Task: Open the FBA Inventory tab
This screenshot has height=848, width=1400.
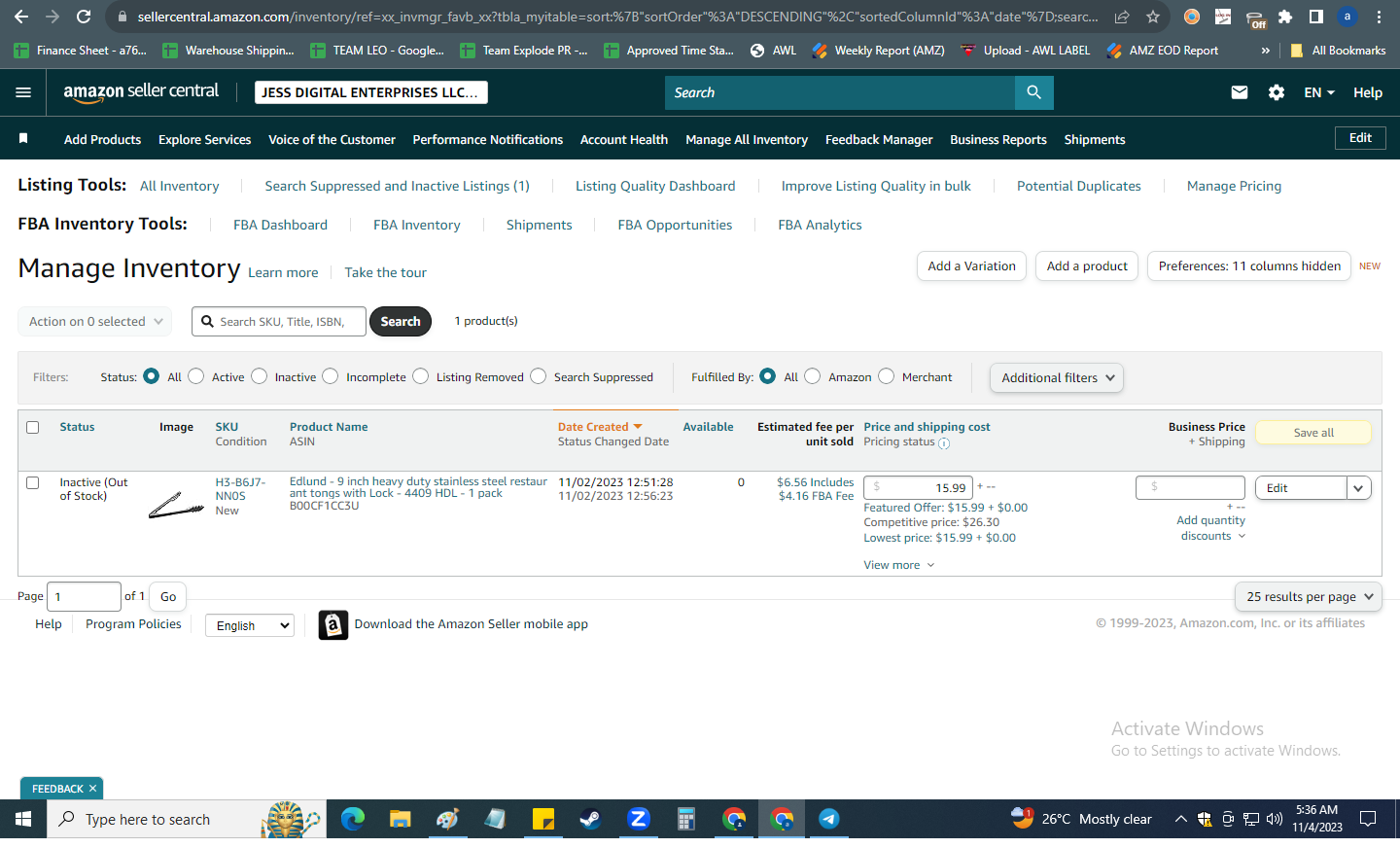Action: point(417,225)
